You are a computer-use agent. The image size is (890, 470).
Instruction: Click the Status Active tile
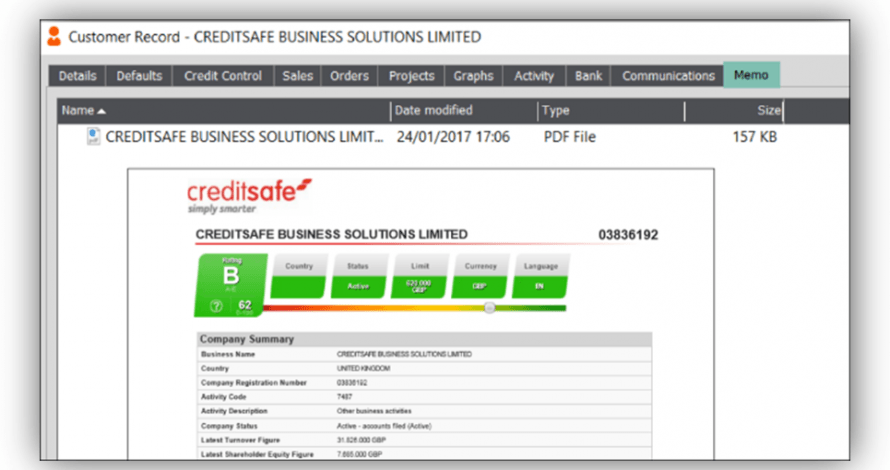(358, 276)
